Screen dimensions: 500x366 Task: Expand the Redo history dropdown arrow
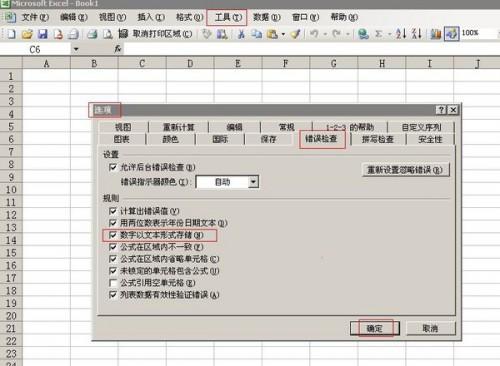(x=348, y=34)
